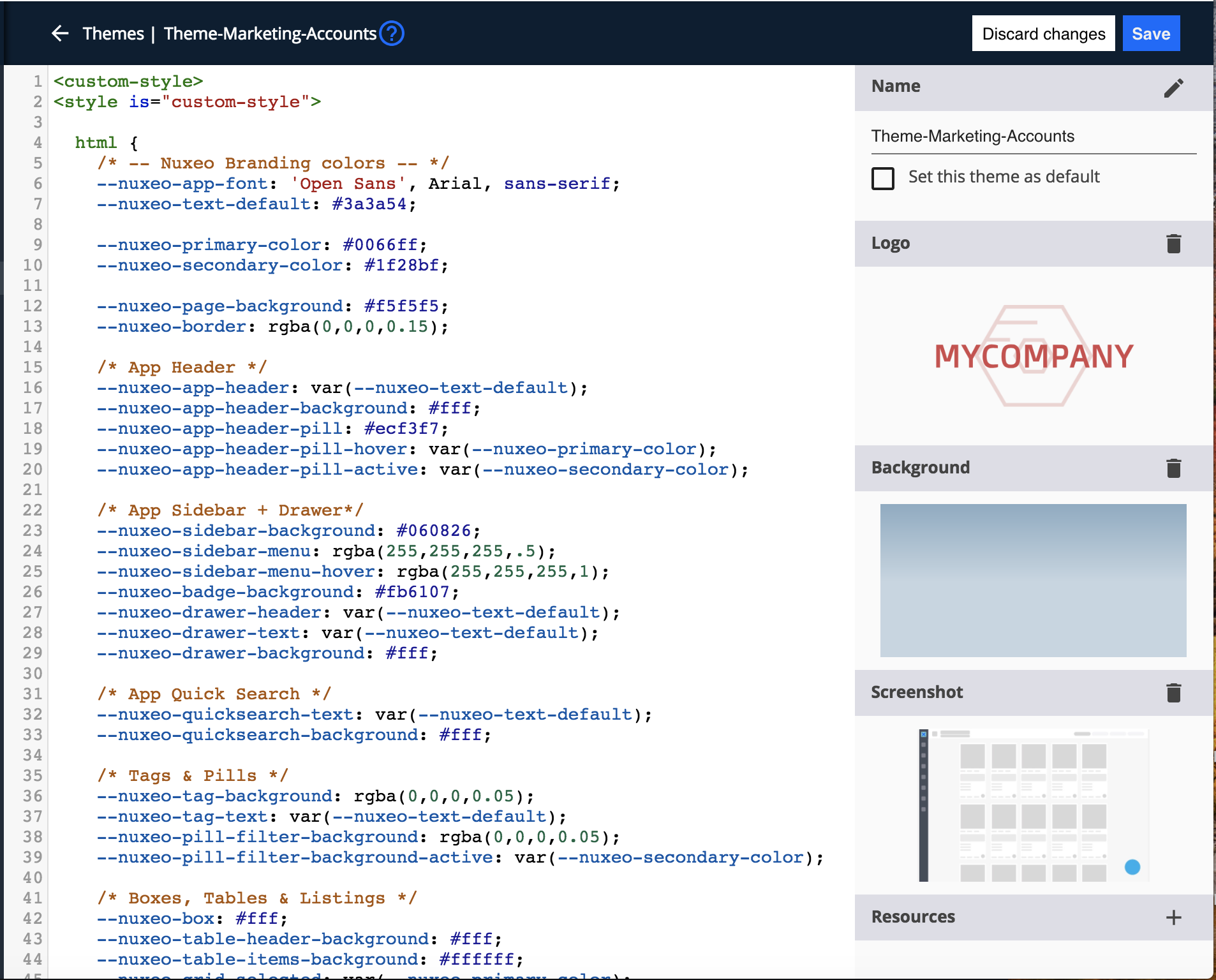Viewport: 1216px width, 980px height.
Task: Click the '/* App Quick Search */' comment
Action: tap(214, 694)
